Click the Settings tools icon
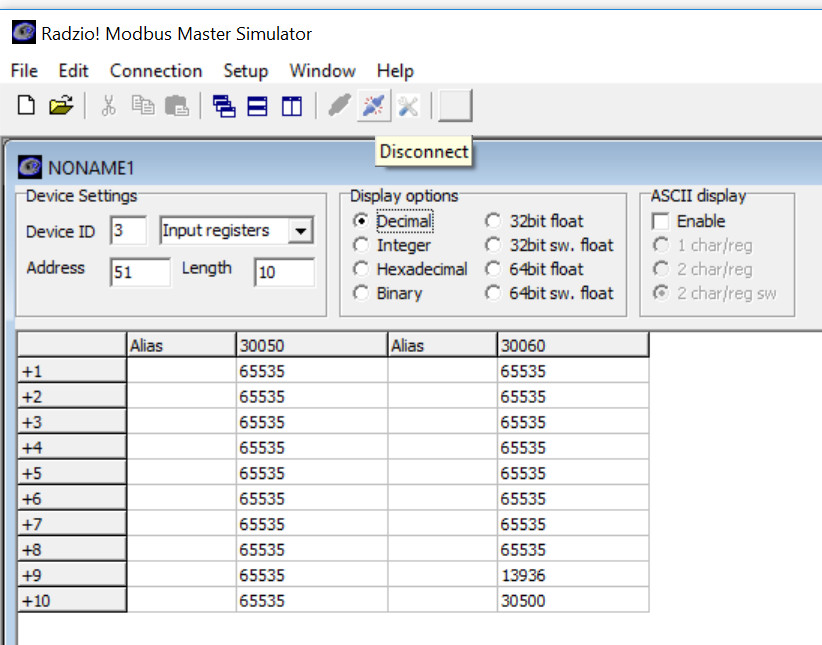The width and height of the screenshot is (822, 645). (x=408, y=106)
